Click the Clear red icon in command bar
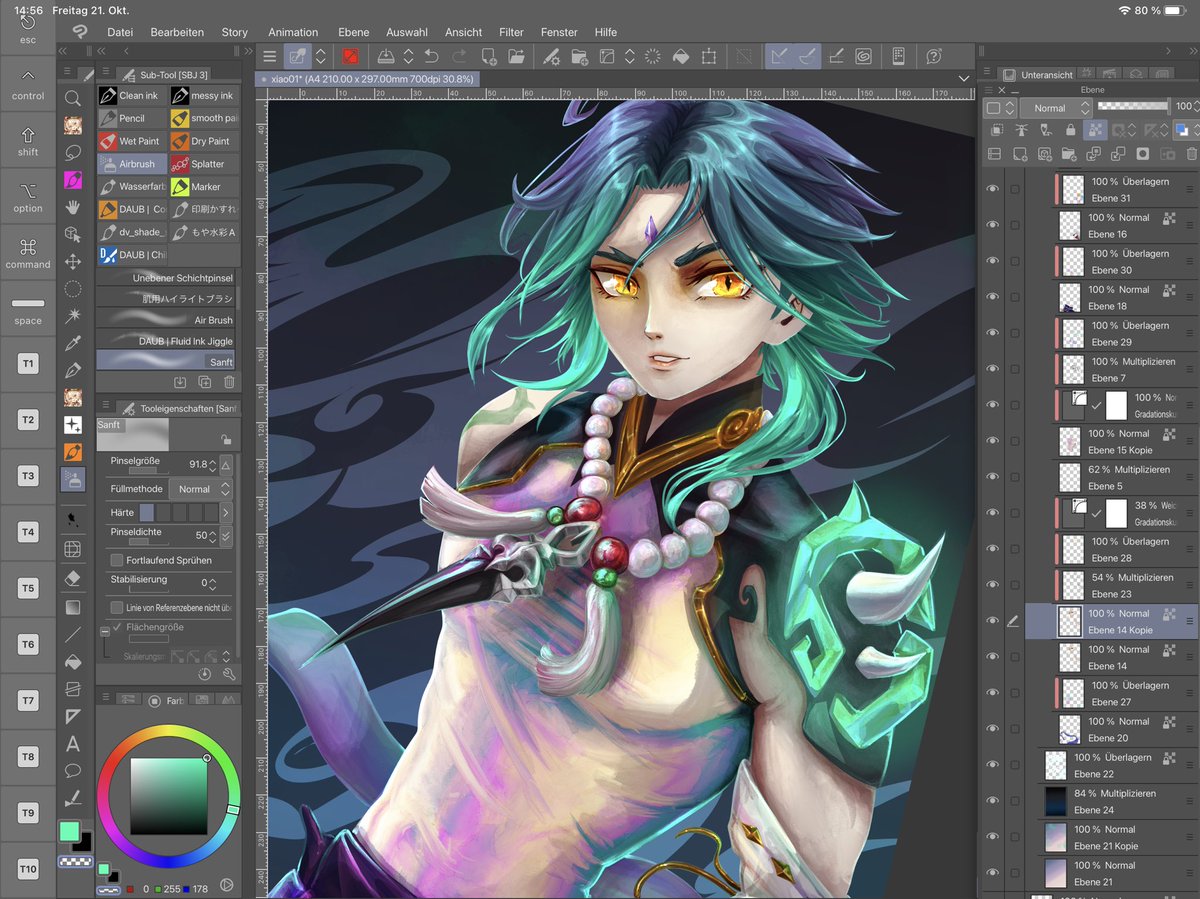This screenshot has height=899, width=1200. (x=350, y=57)
